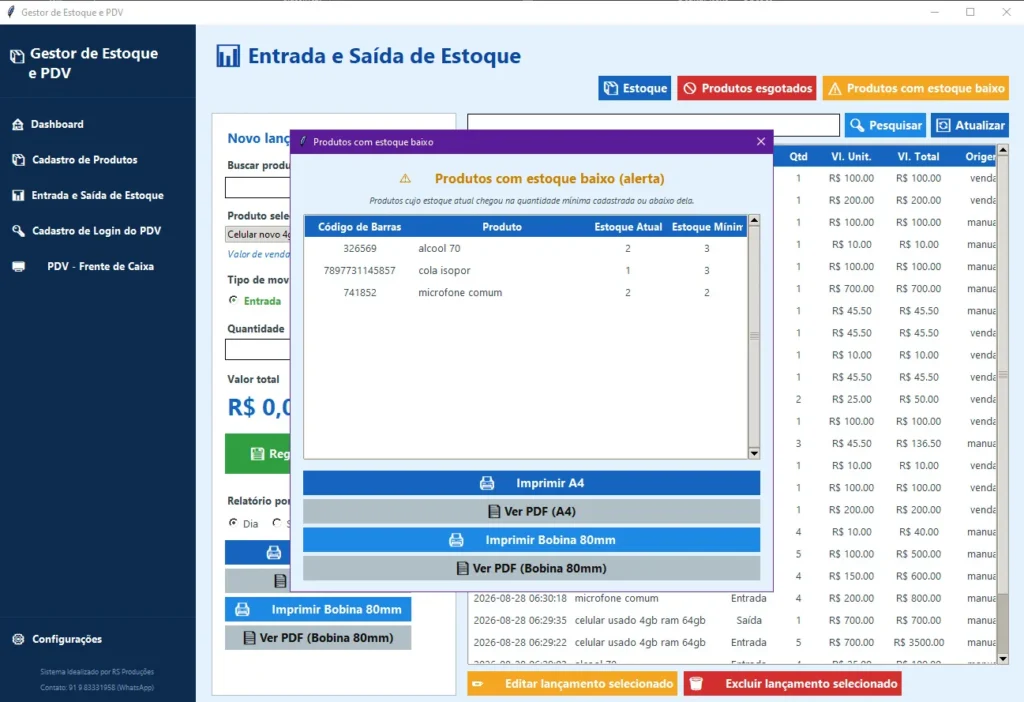Click the icon next to Cadastro de Produtos
The width and height of the screenshot is (1024, 702).
click(18, 159)
